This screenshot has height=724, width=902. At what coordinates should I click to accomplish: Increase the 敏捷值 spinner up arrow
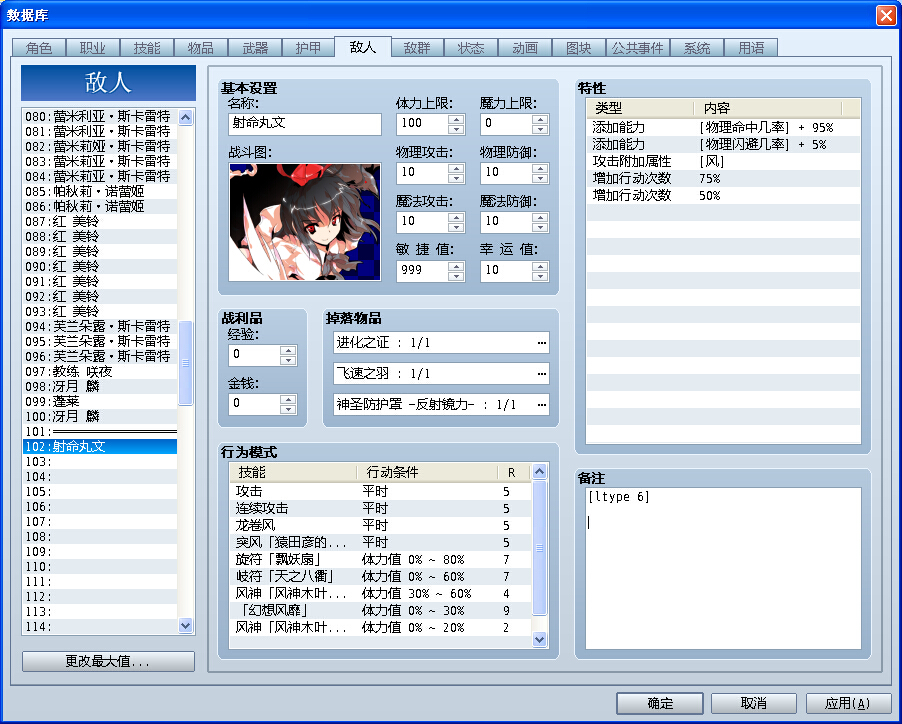(x=456, y=266)
